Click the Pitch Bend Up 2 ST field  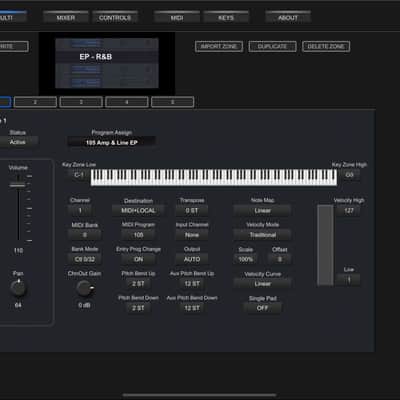138,284
